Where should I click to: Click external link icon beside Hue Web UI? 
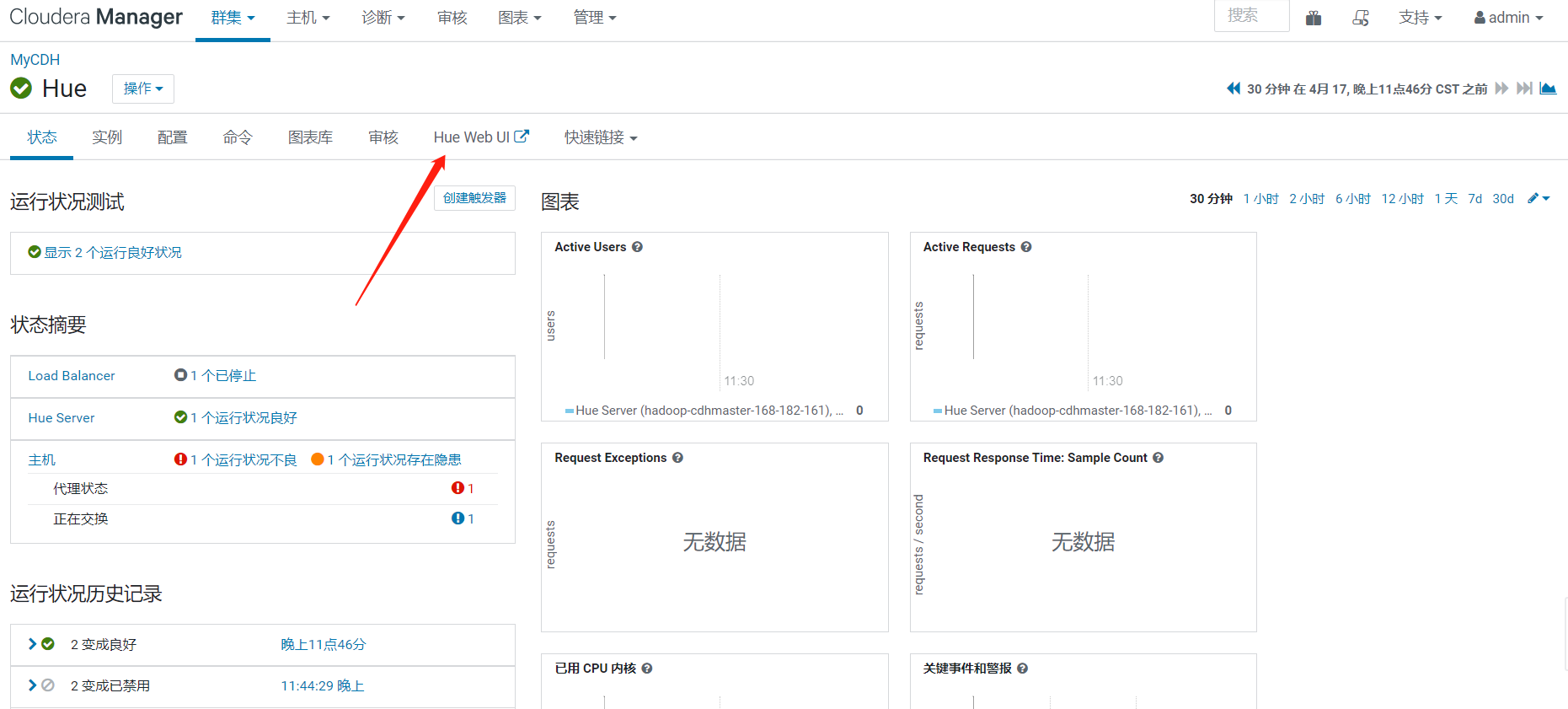pos(522,136)
